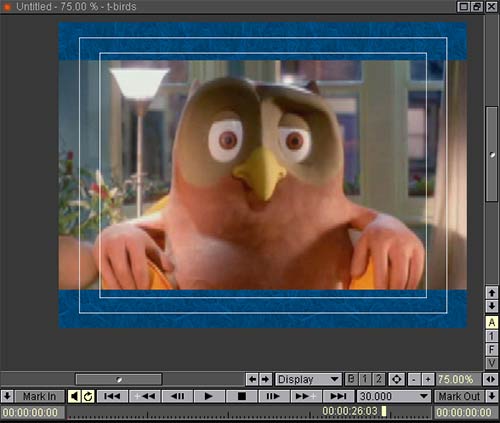Jump to the clip end
This screenshot has width=500, height=423.
tap(338, 396)
